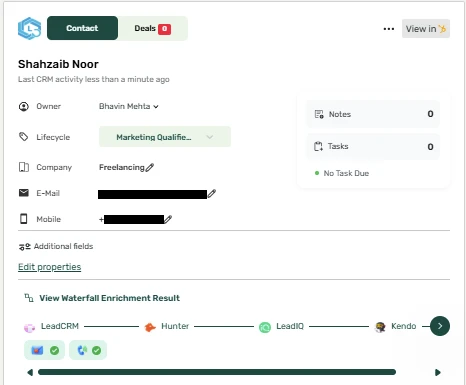
Task: Click the redacted E-Mail value field
Action: pos(153,194)
